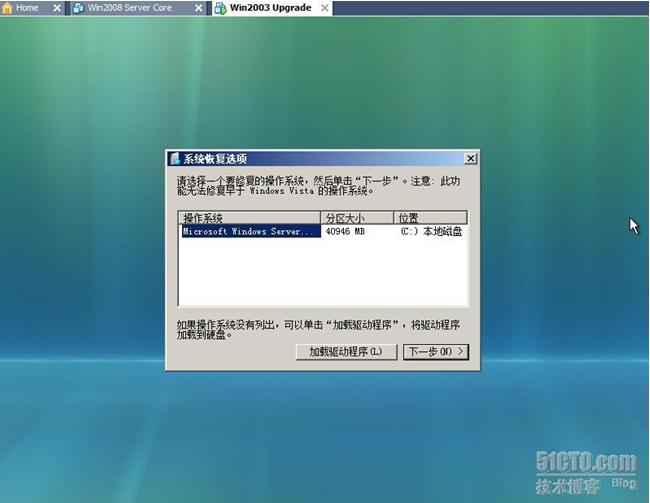Screen dimensions: 650x503
Task: Click the 下一步(N) button
Action: click(x=435, y=351)
